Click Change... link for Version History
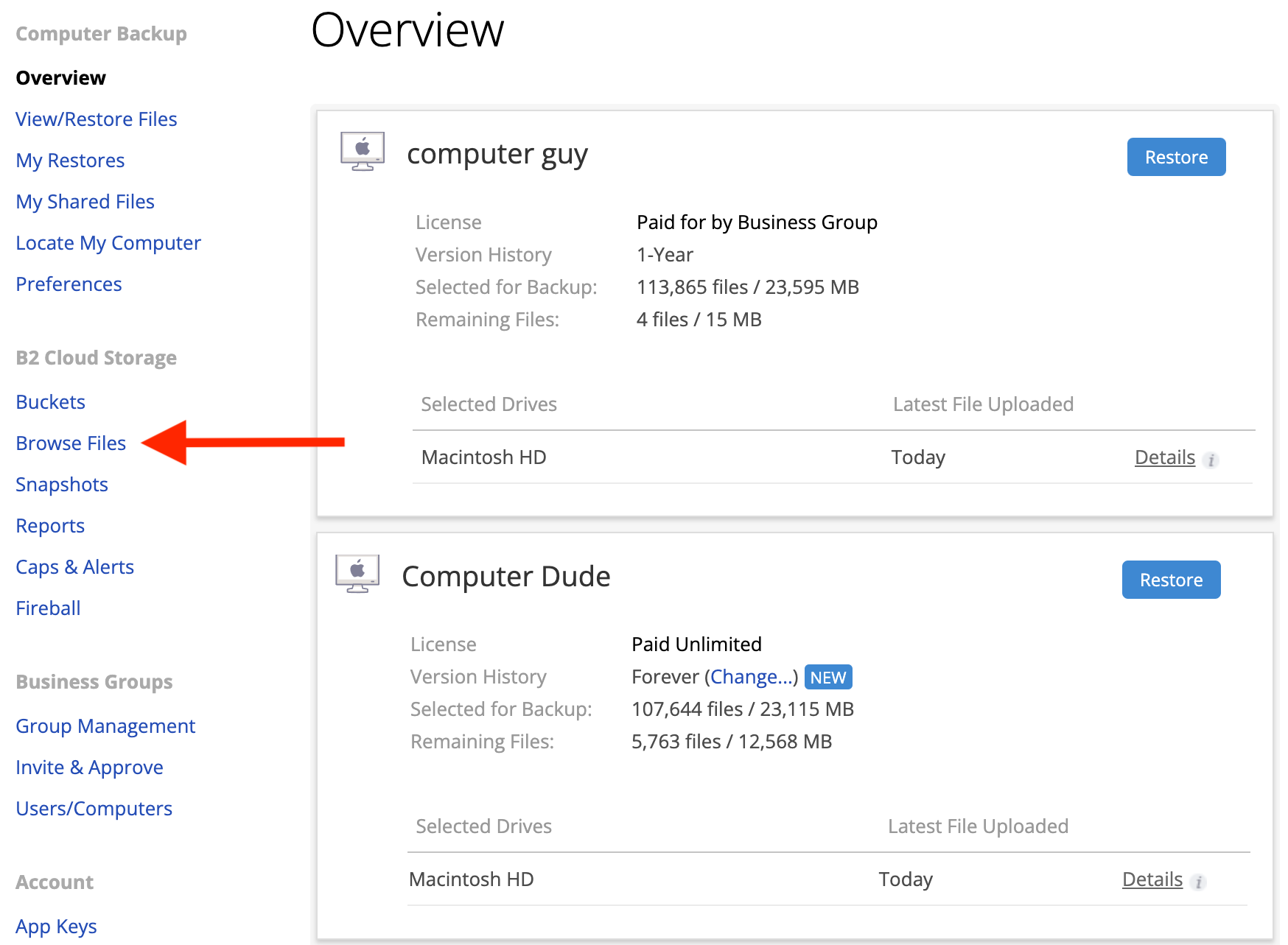 click(x=752, y=677)
